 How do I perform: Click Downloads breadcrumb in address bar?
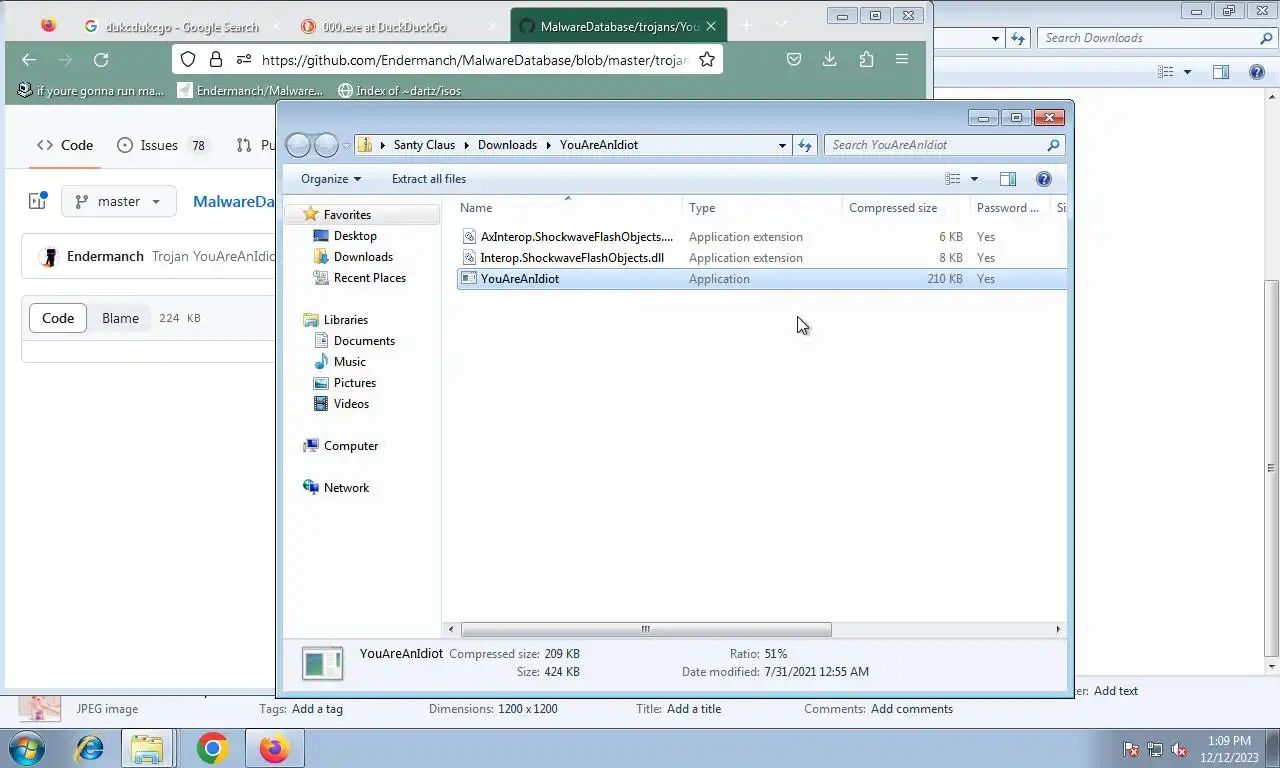point(507,145)
